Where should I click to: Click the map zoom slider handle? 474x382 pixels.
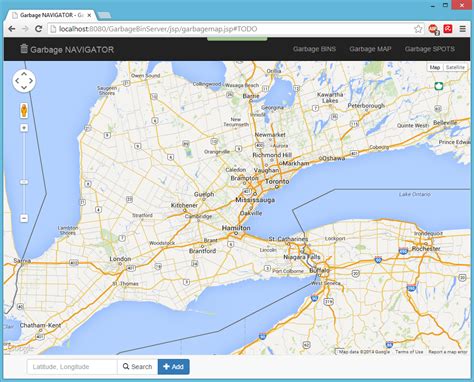(x=24, y=182)
